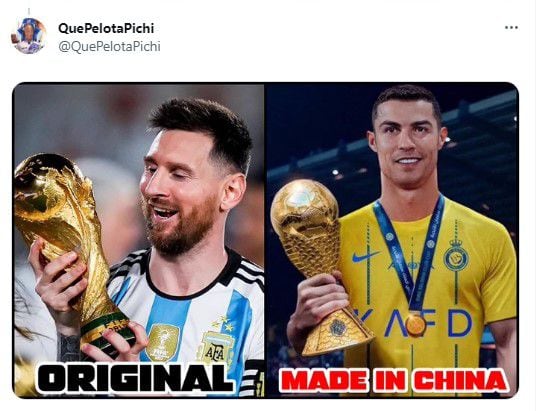This screenshot has width=539, height=411.
Task: Click the black ORIGINAL caption text
Action: point(135,378)
